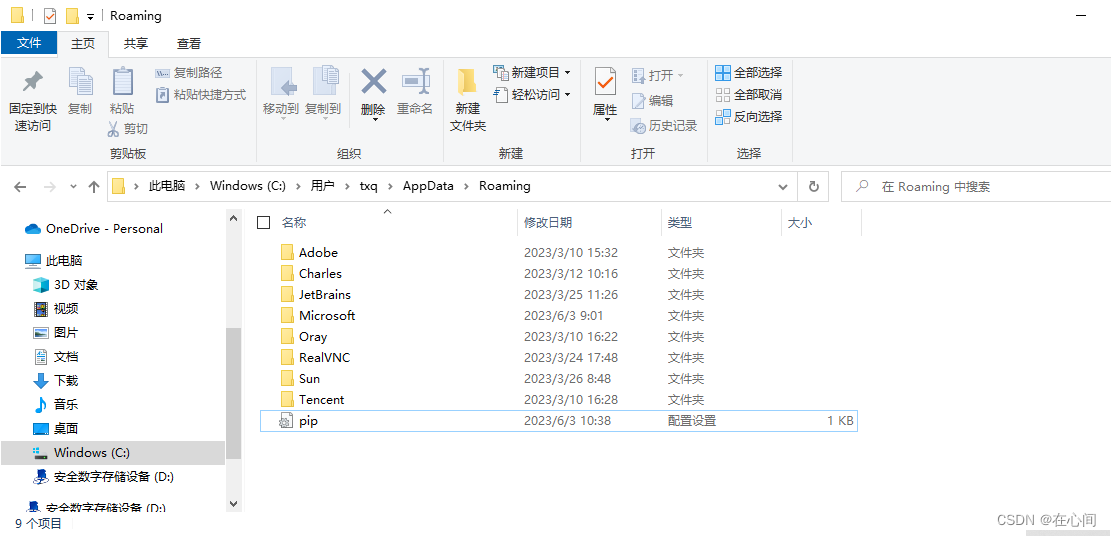Open the View (查看) ribbon tab
The width and height of the screenshot is (1111, 536).
pos(189,43)
